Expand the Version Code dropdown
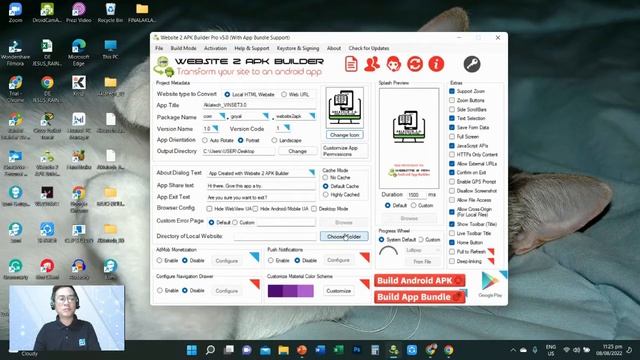This screenshot has width=640, height=360. (x=287, y=128)
